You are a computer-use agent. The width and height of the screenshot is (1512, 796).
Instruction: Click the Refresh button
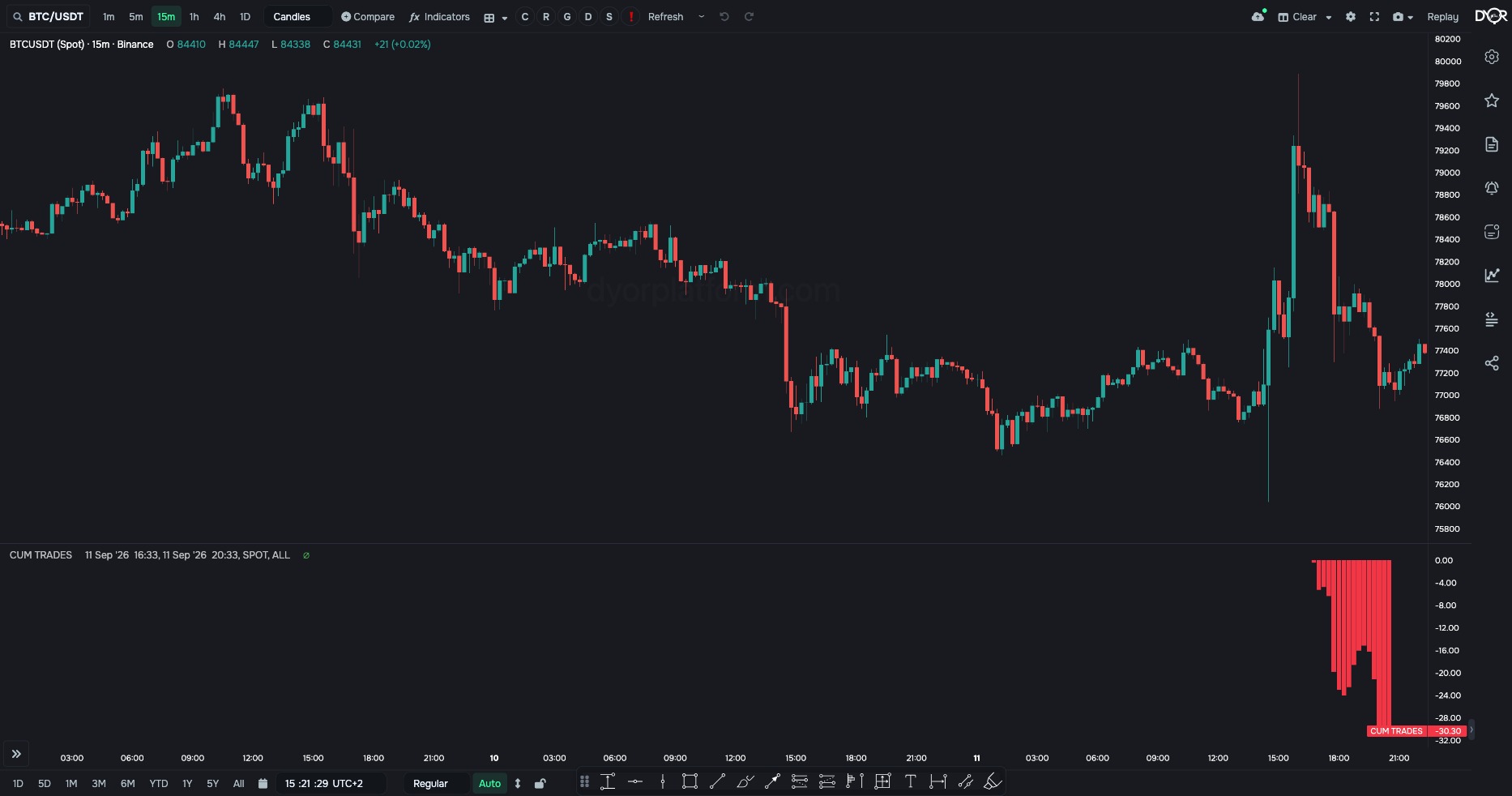(x=665, y=16)
